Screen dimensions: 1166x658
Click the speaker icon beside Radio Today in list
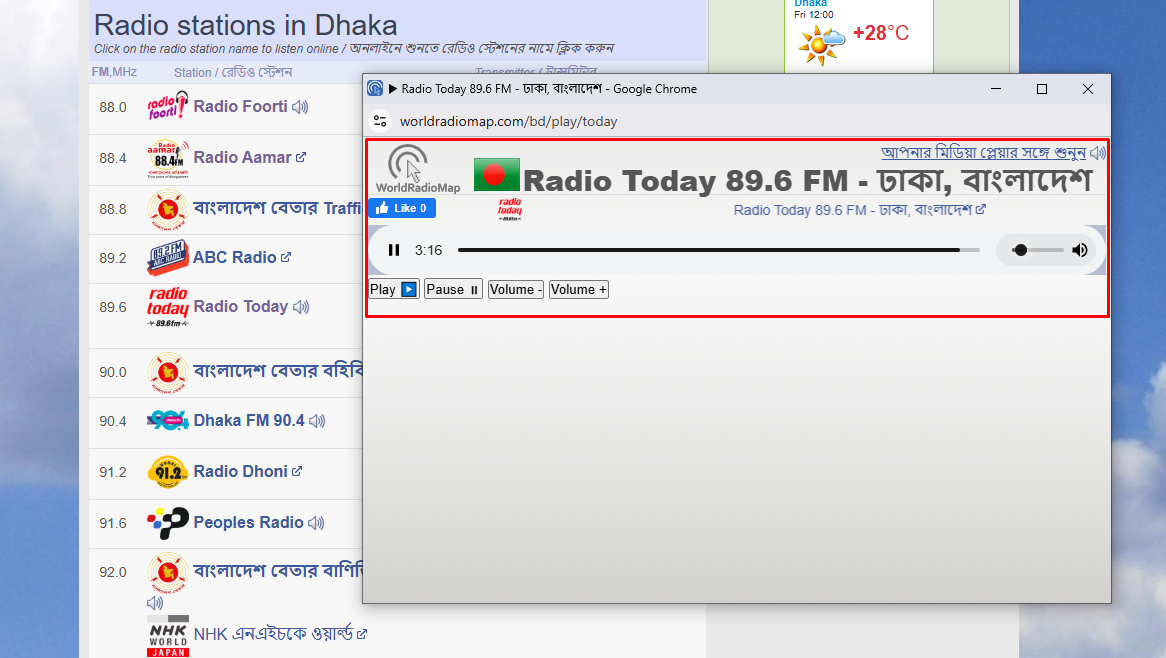coord(300,307)
